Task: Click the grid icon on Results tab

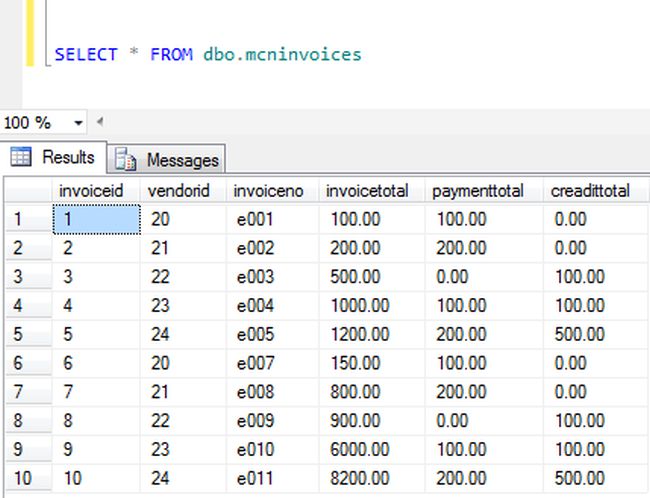Action: point(21,157)
